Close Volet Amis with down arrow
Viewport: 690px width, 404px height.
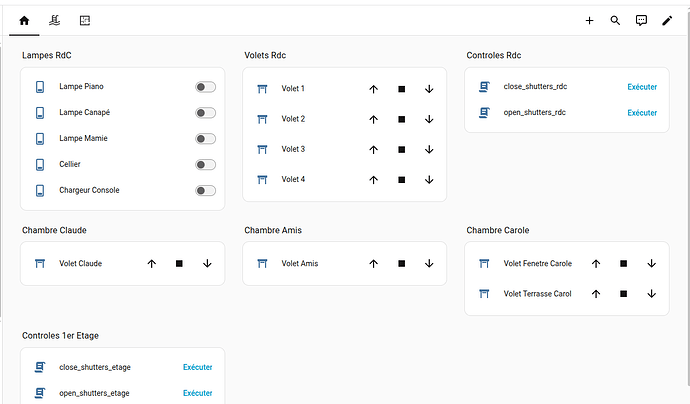pos(429,264)
